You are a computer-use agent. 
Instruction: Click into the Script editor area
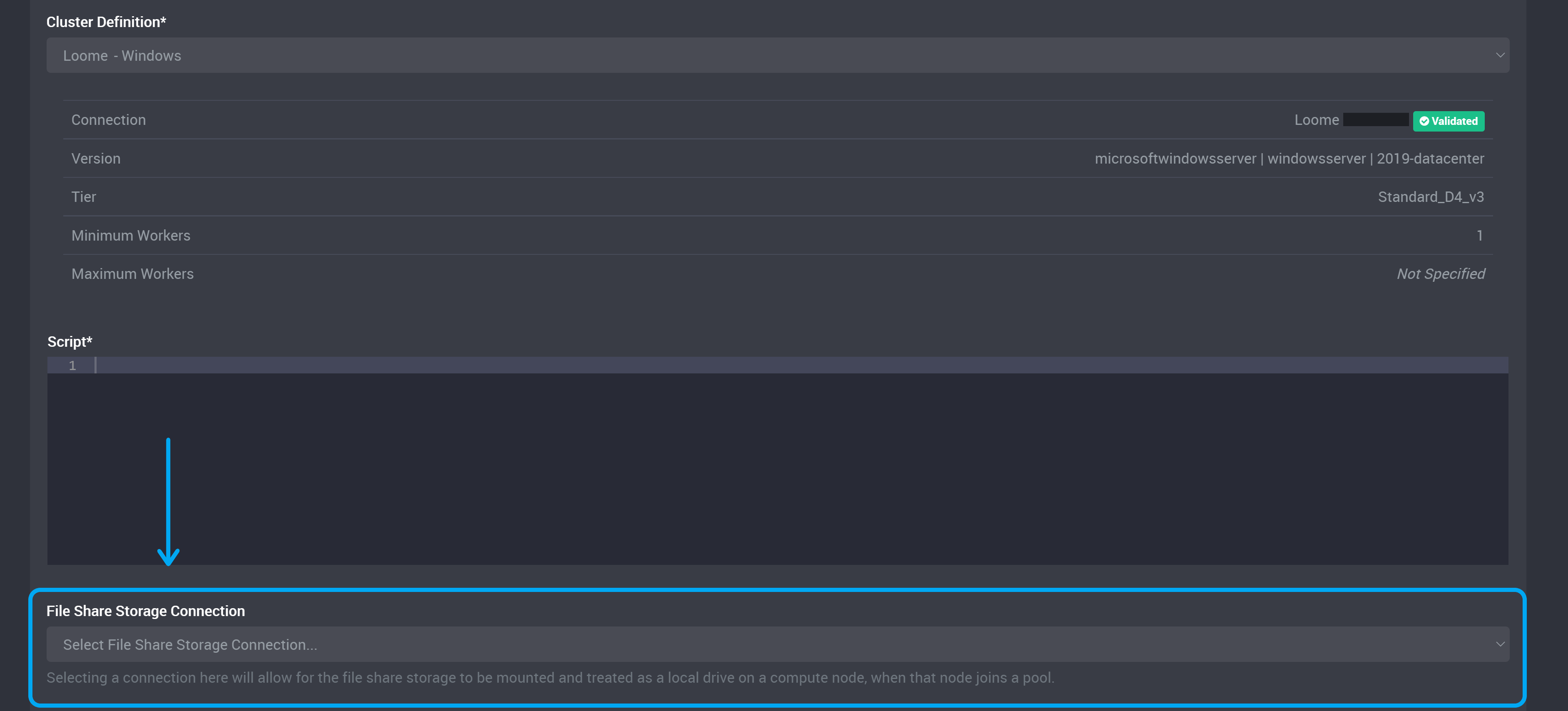point(777,461)
